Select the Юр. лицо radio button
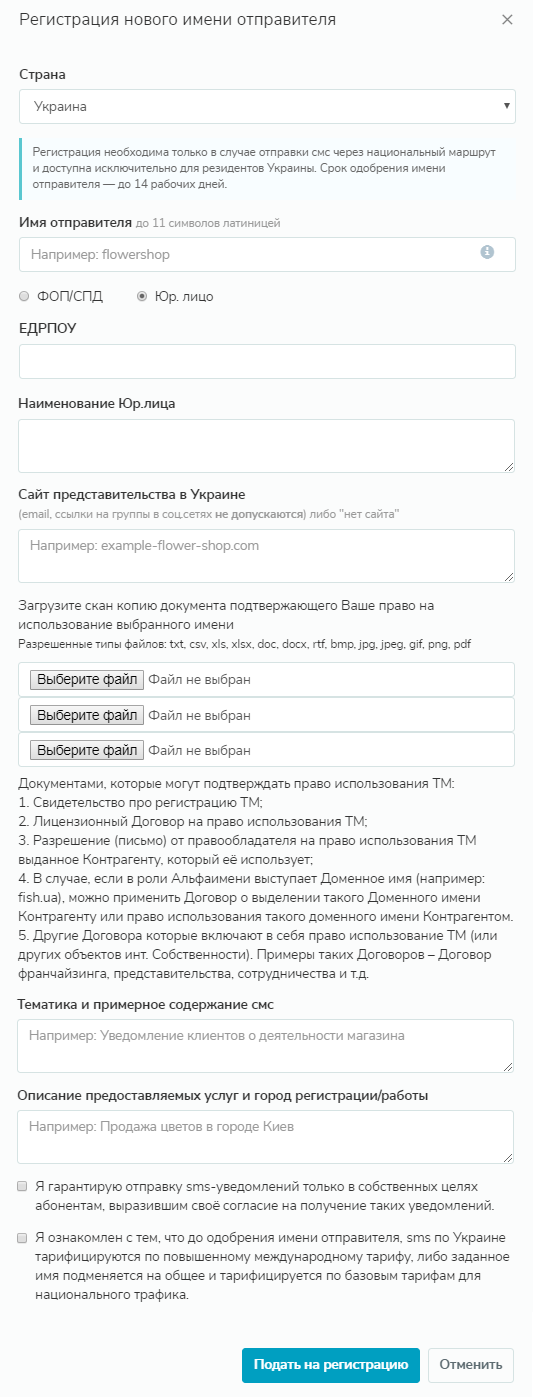Image resolution: width=533 pixels, height=1398 pixels. pyautogui.click(x=142, y=296)
